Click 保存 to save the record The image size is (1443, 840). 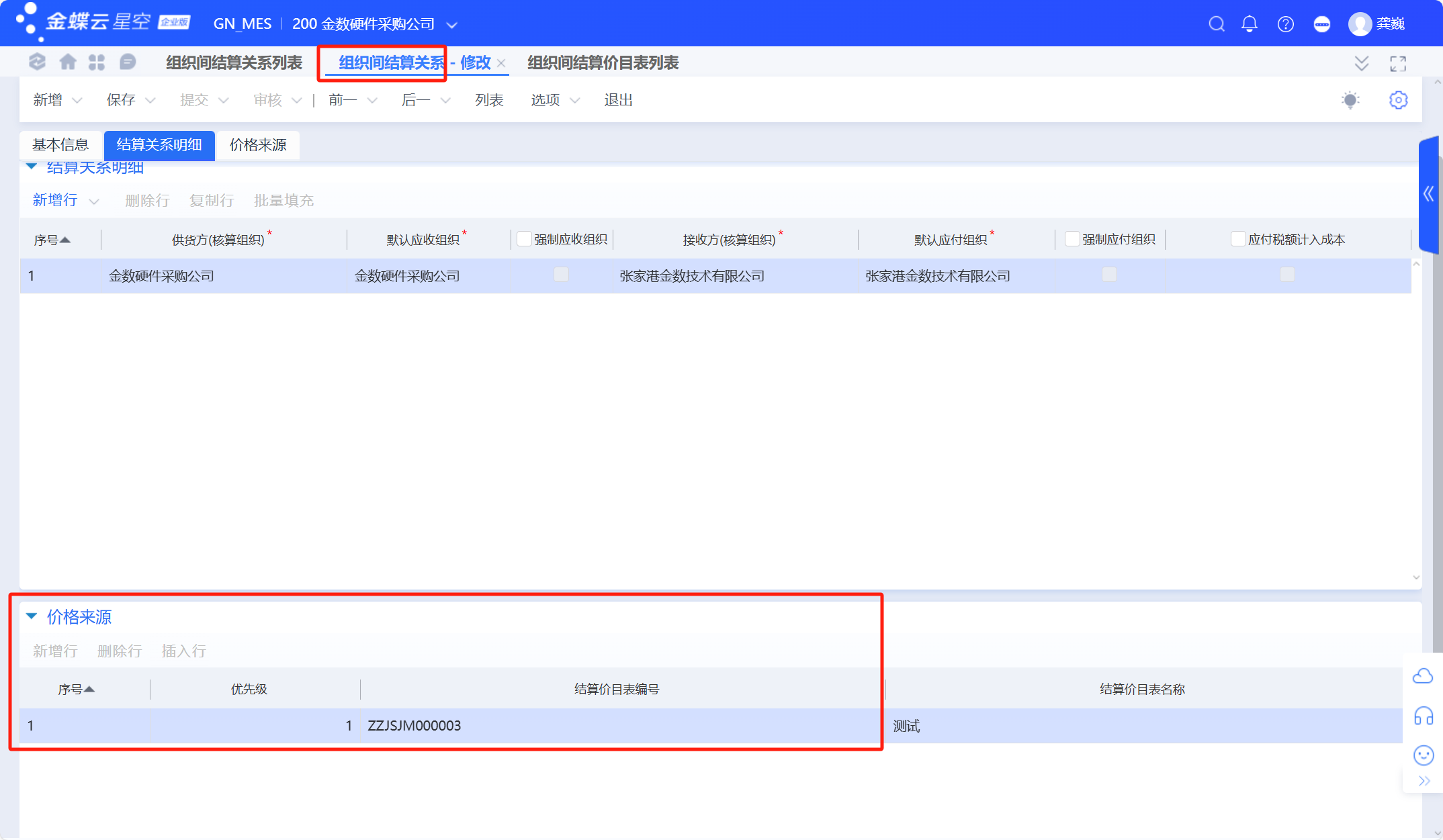pyautogui.click(x=121, y=100)
